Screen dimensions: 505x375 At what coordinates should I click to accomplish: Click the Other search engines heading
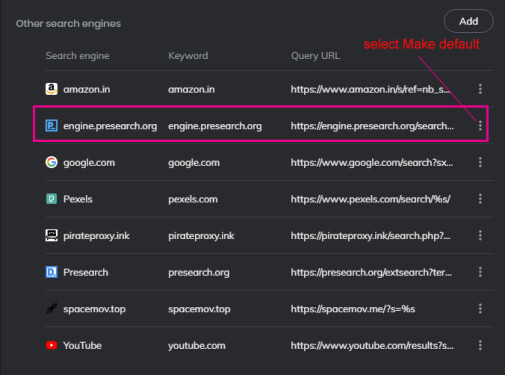pos(68,24)
